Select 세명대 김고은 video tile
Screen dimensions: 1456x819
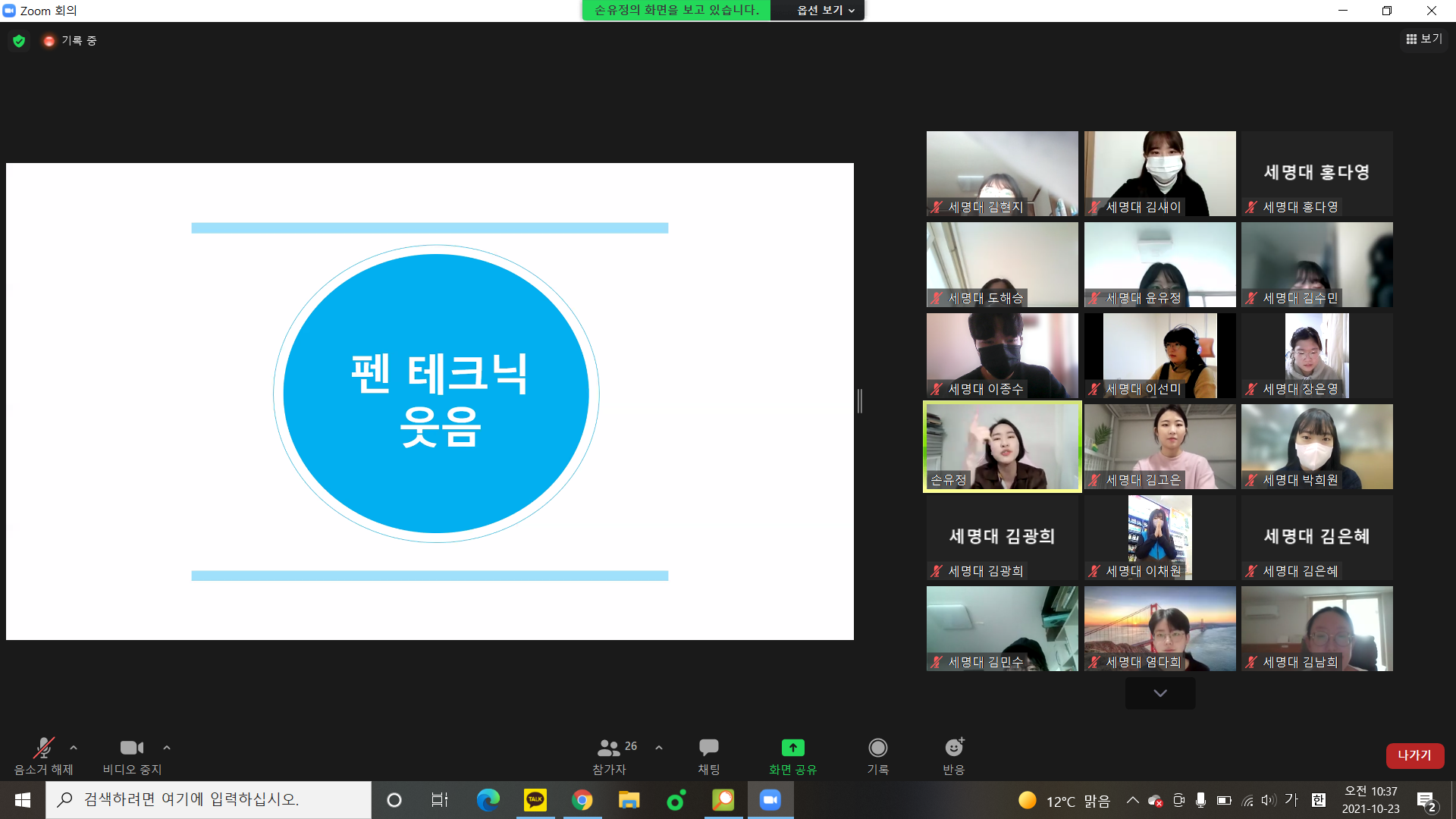(1159, 447)
